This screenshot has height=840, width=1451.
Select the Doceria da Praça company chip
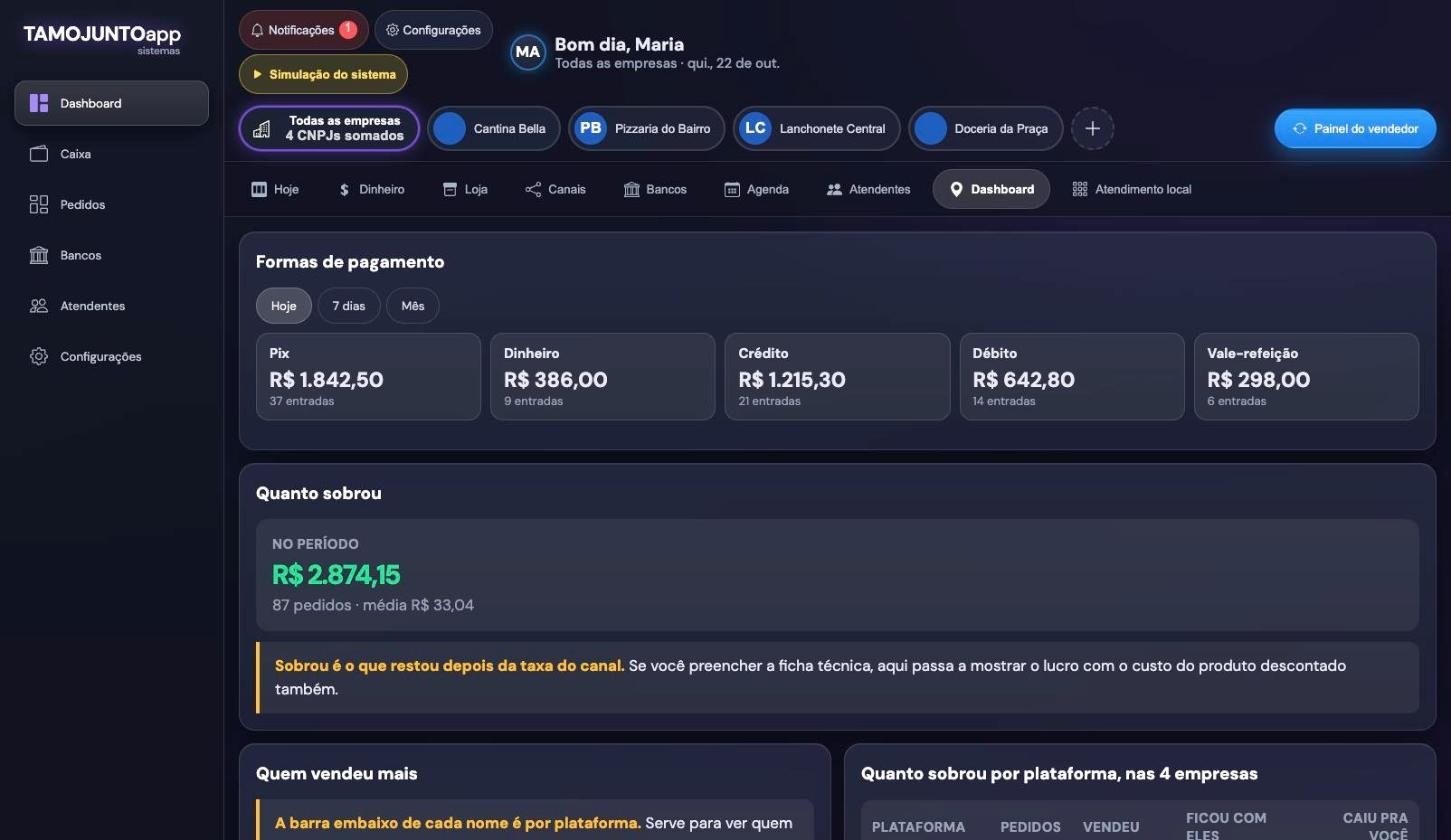(x=985, y=129)
